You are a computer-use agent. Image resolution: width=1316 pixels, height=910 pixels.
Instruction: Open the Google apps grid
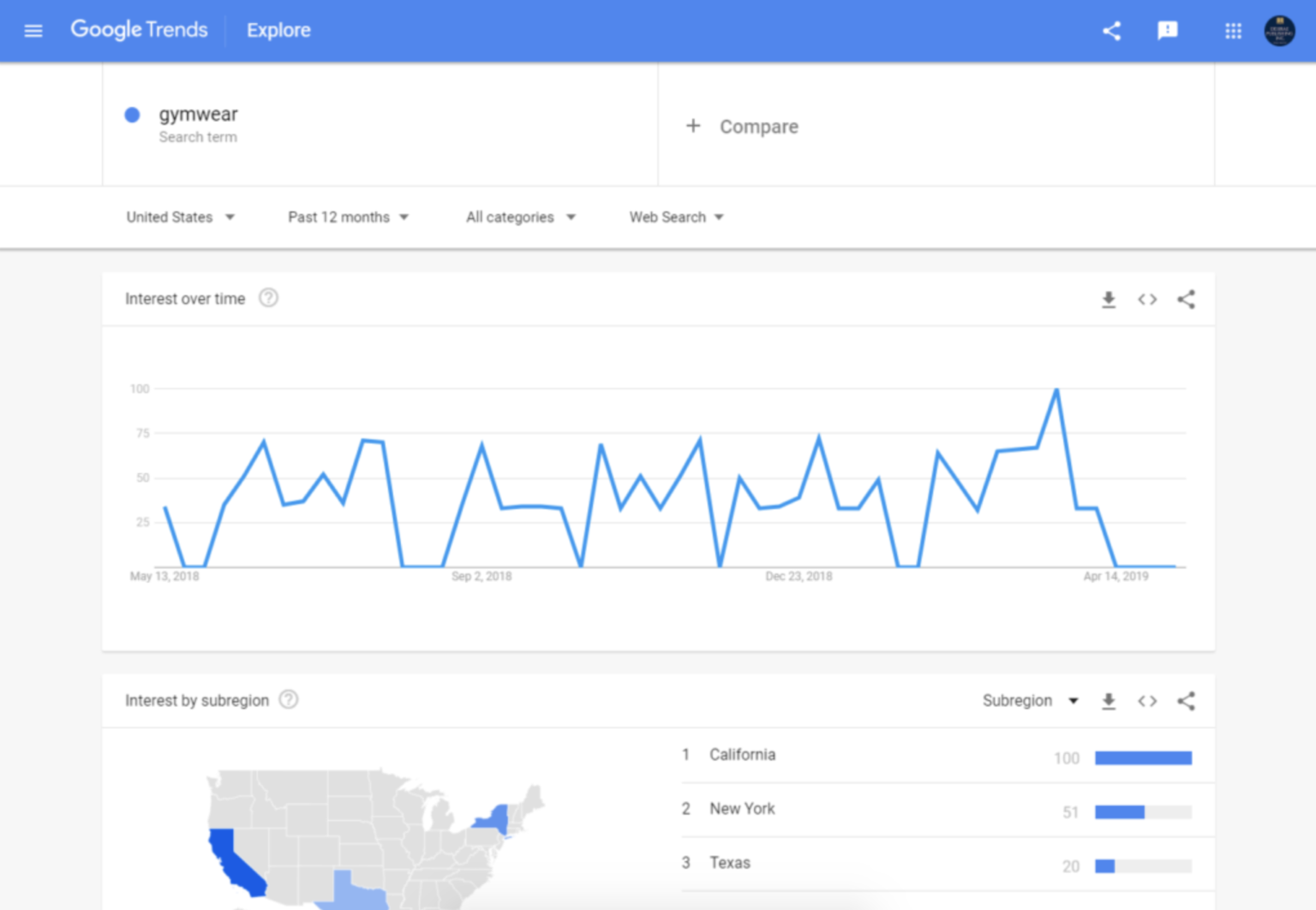tap(1234, 30)
